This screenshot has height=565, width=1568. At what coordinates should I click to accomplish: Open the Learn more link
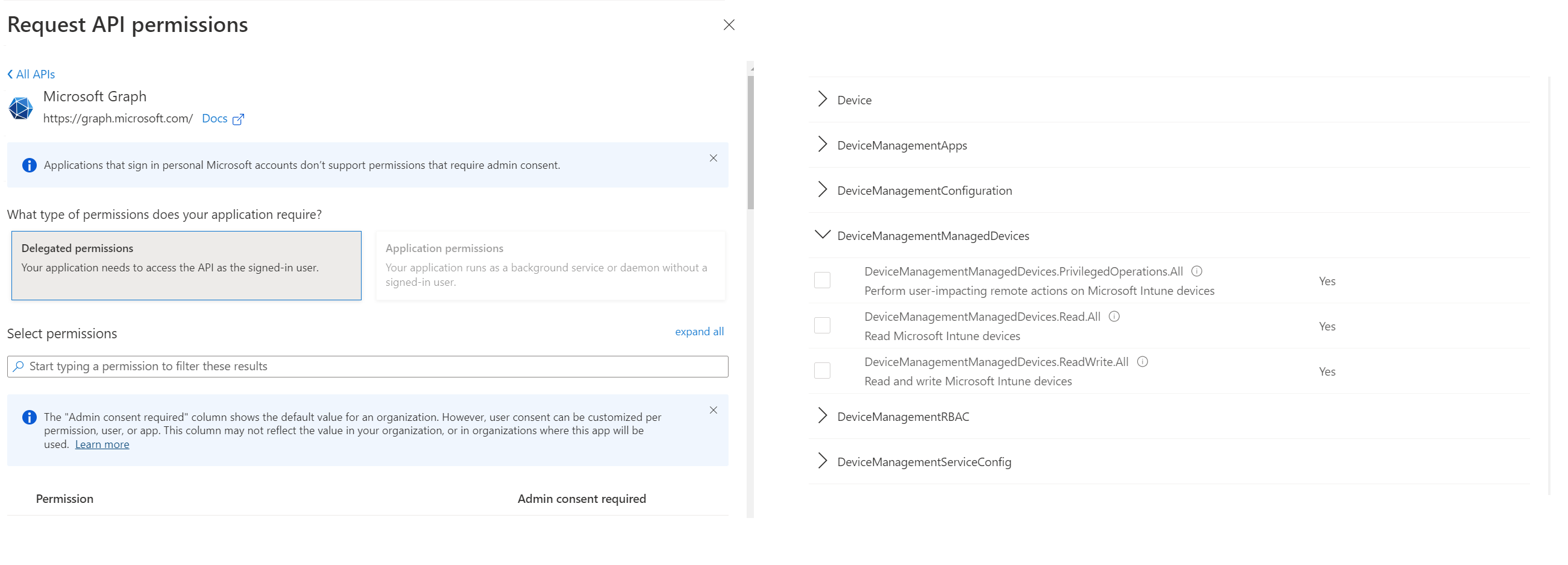102,444
